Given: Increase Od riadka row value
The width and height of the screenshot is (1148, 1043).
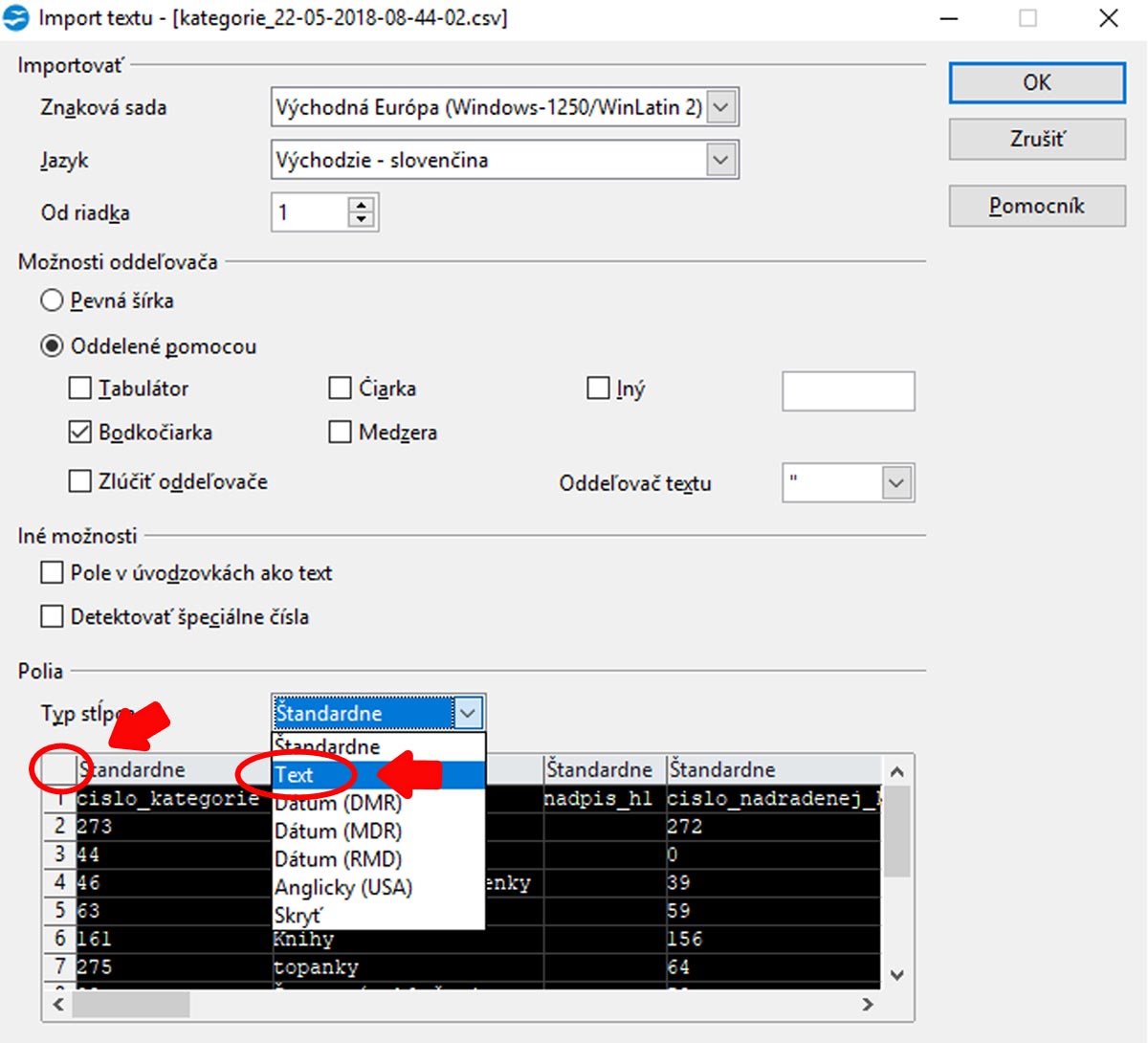Looking at the screenshot, I should click(361, 206).
